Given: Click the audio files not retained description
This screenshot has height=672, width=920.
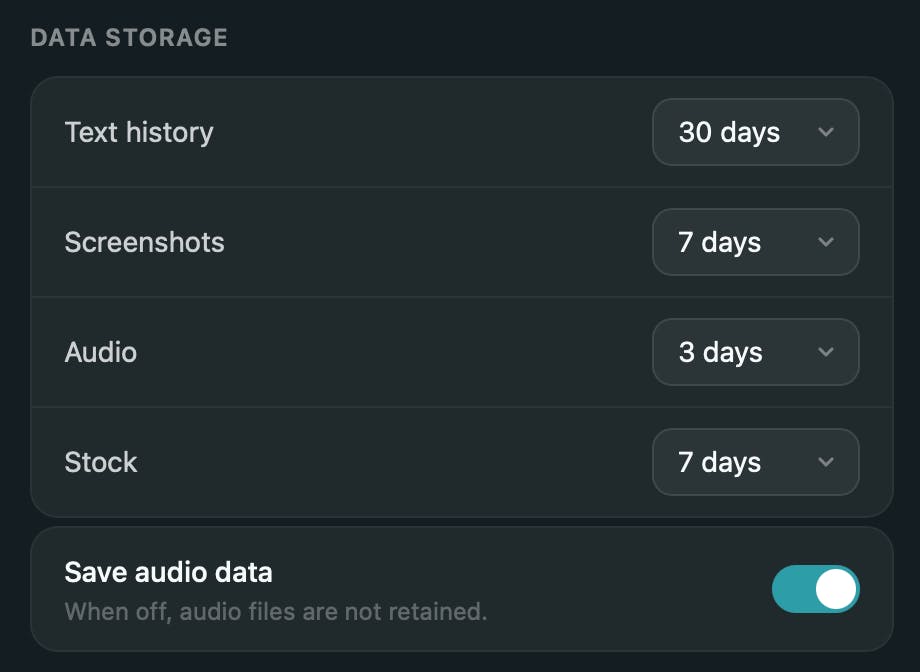Looking at the screenshot, I should click(x=275, y=610).
